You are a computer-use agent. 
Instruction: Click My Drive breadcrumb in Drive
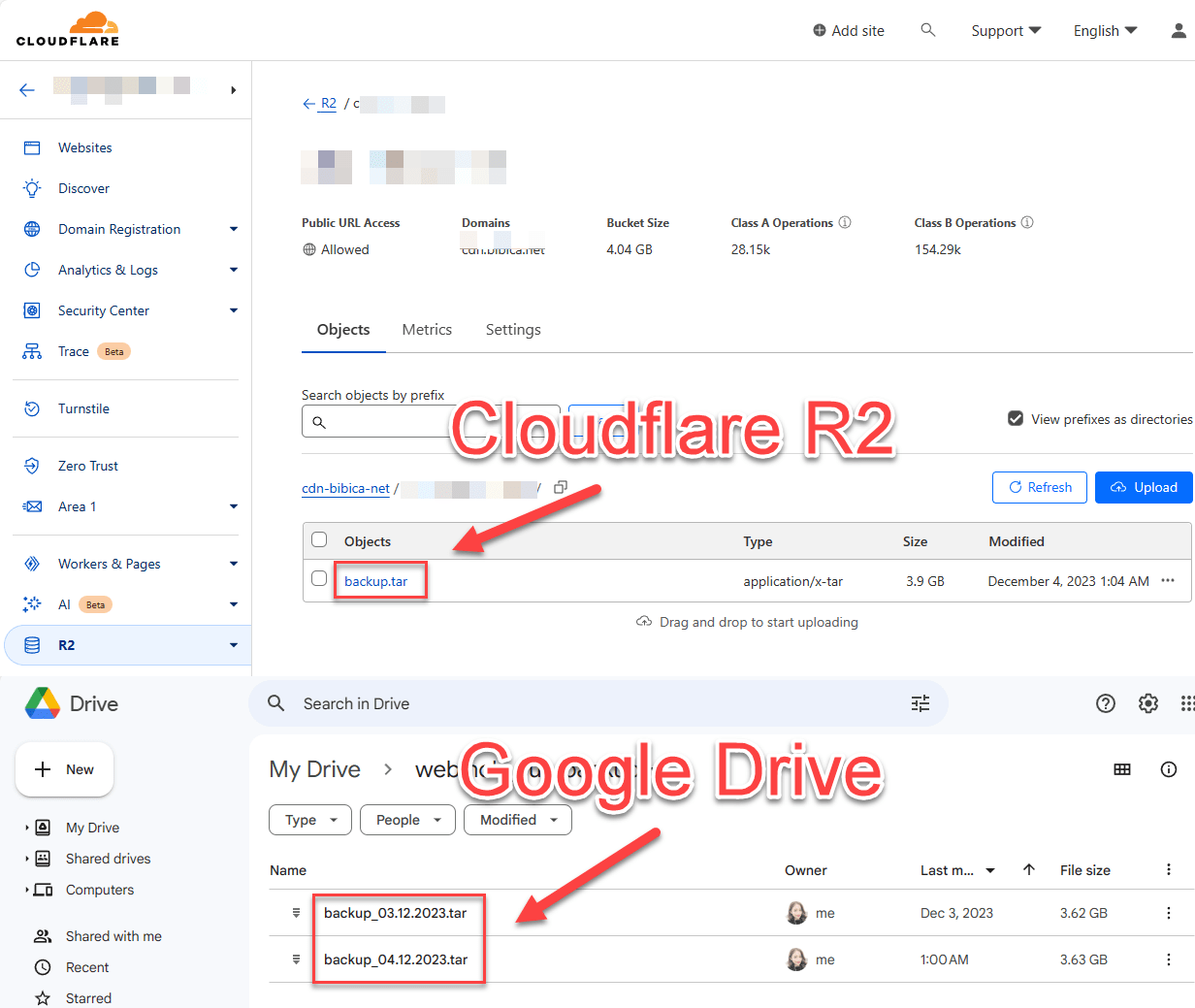coord(314,769)
